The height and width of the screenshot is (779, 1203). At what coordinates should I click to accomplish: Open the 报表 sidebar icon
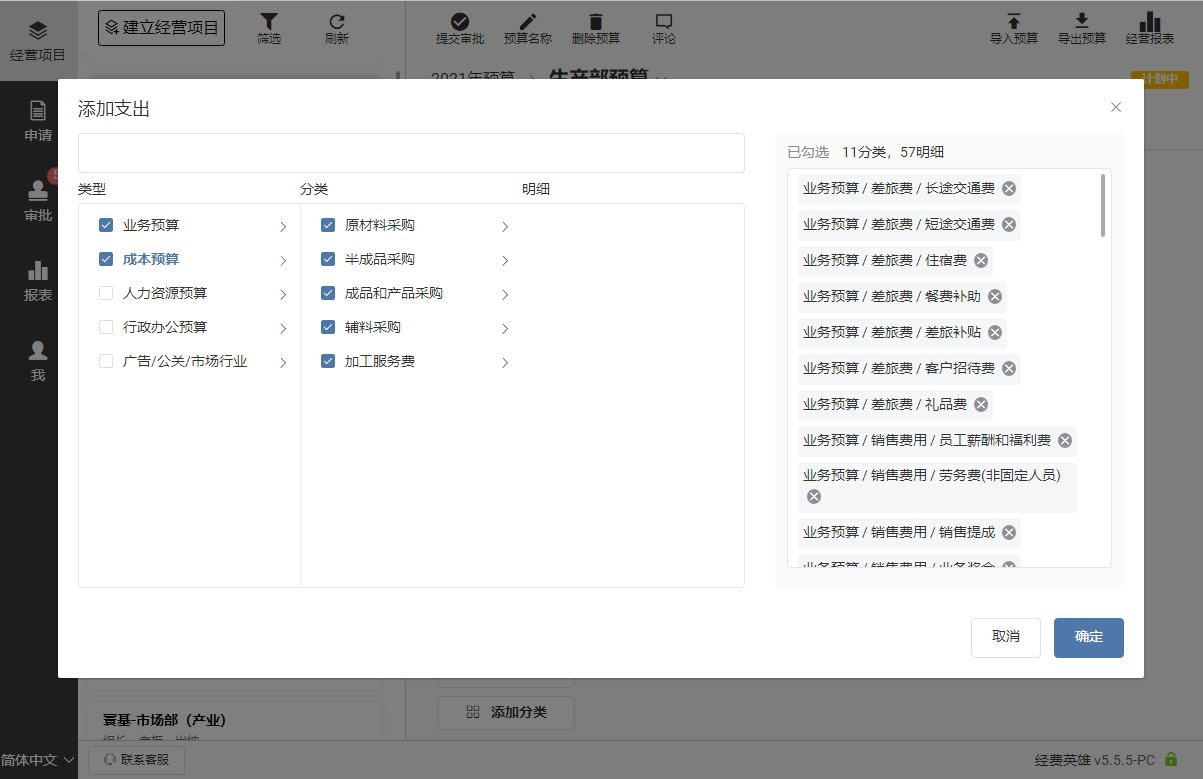pos(38,271)
